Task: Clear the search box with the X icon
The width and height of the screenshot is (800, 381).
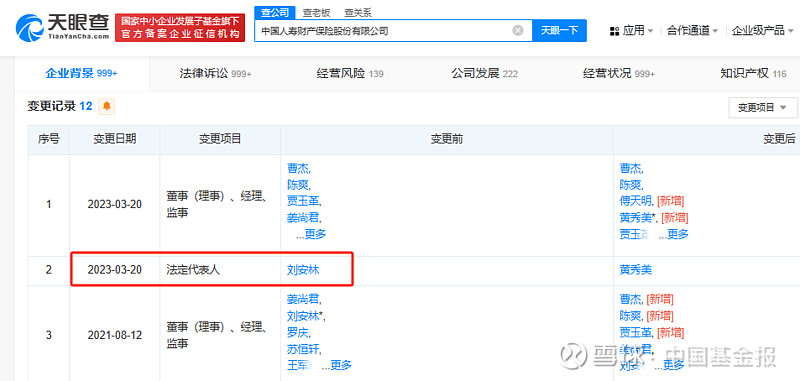Action: coord(518,31)
